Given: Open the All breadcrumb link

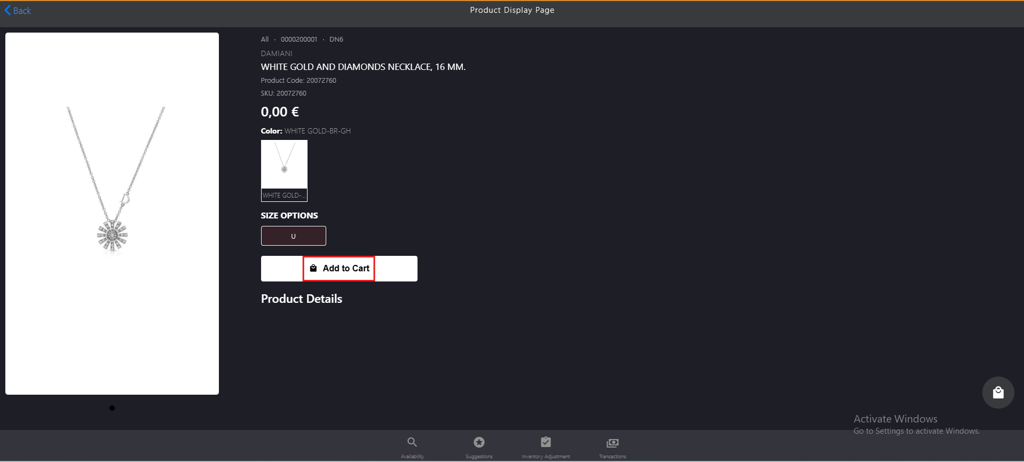Looking at the screenshot, I should (x=264, y=39).
